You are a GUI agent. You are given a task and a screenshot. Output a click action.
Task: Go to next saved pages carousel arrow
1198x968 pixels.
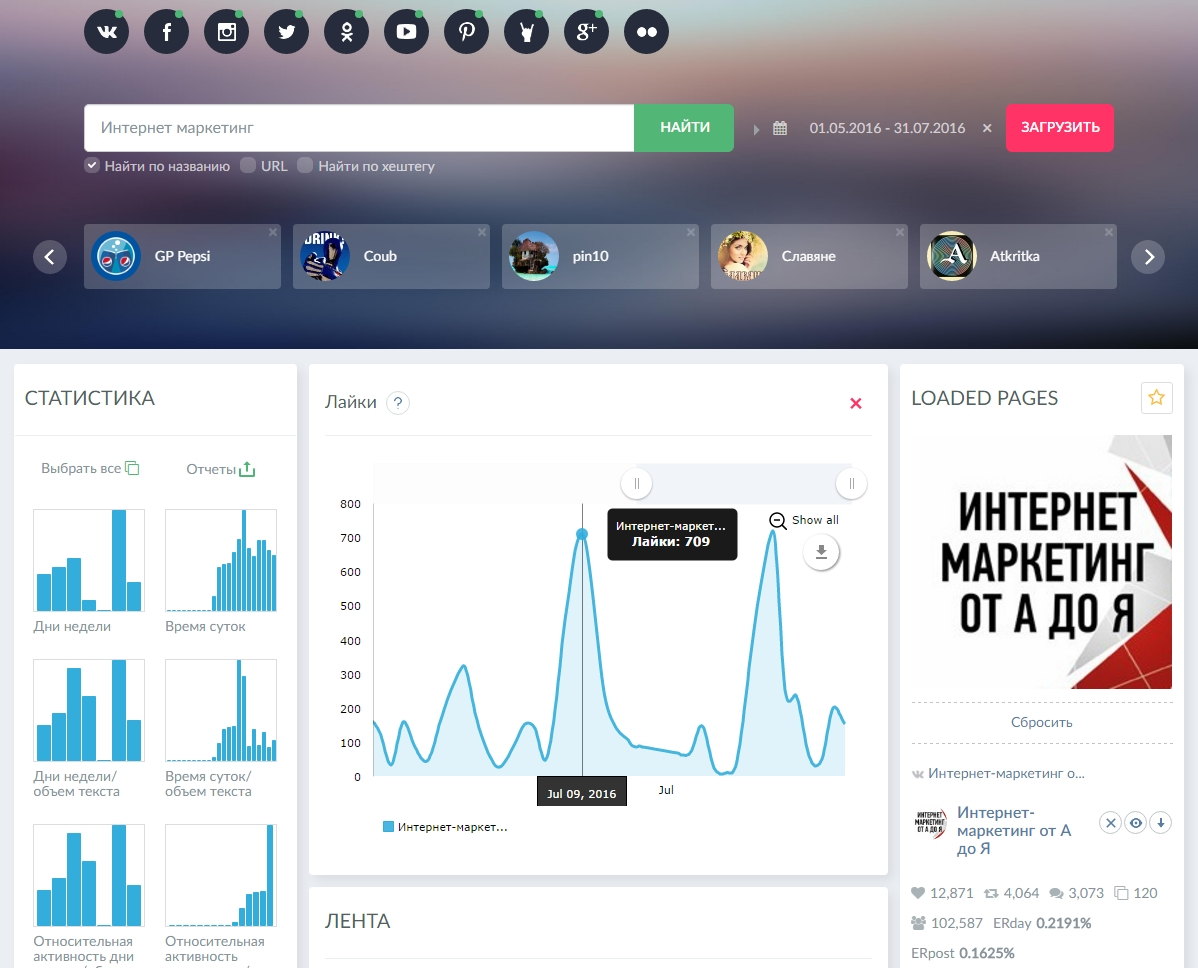click(1148, 257)
